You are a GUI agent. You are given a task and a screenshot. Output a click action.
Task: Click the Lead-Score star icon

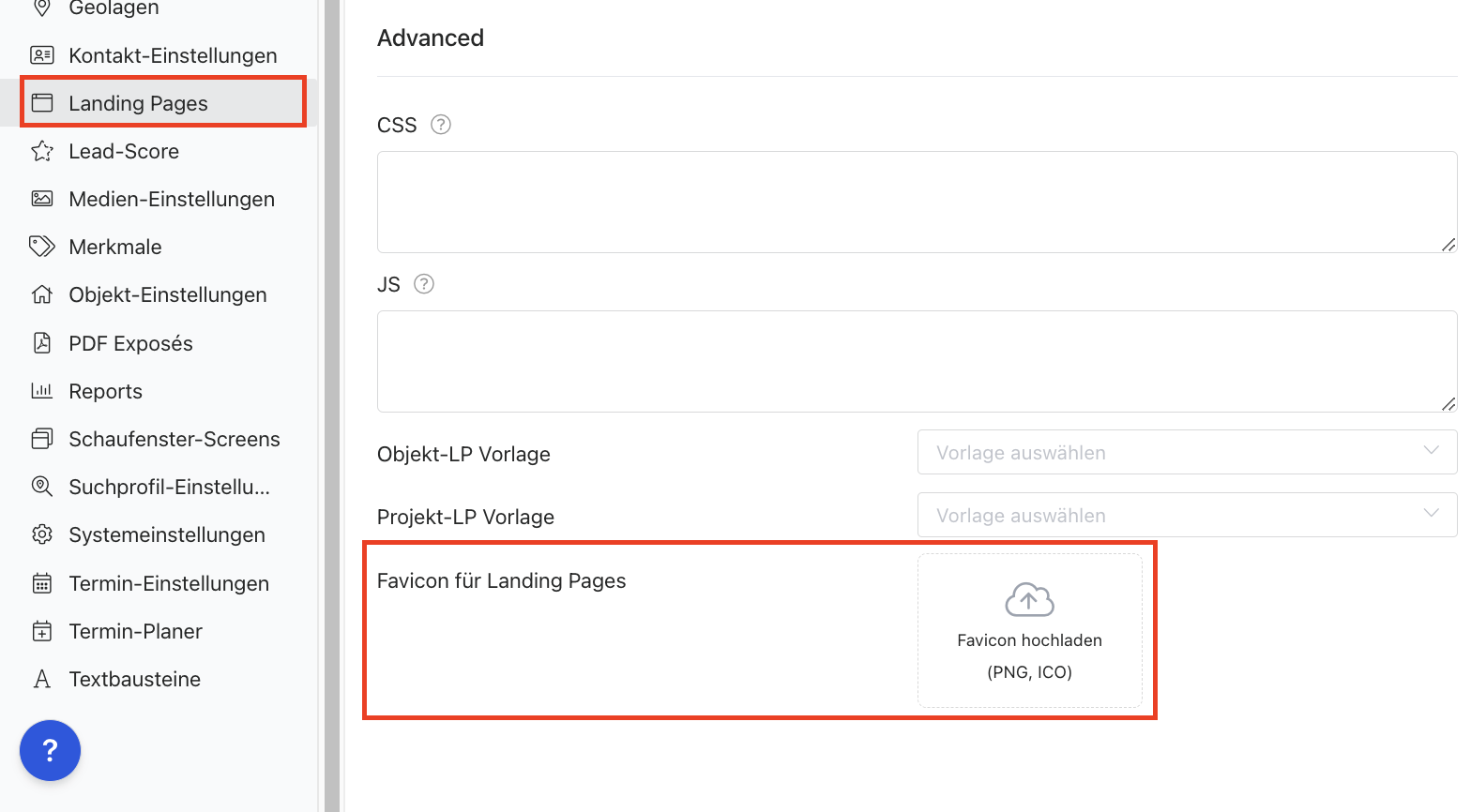coord(42,152)
